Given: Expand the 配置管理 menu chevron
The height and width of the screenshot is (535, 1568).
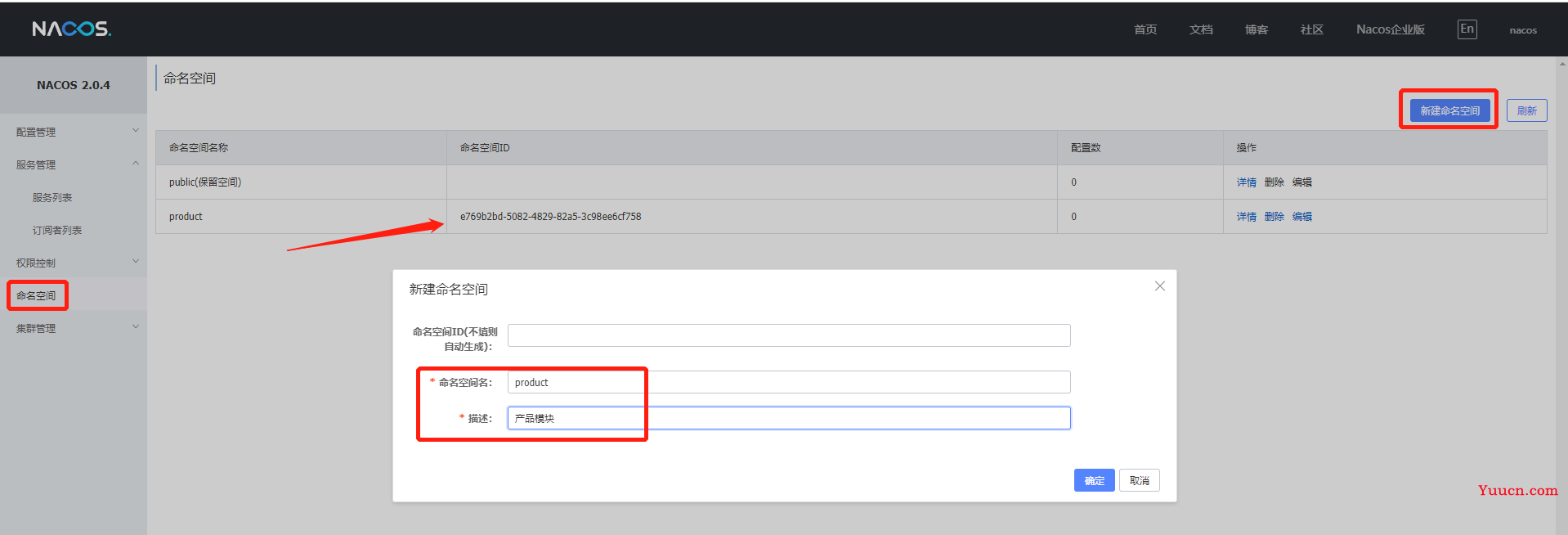Looking at the screenshot, I should click(136, 131).
